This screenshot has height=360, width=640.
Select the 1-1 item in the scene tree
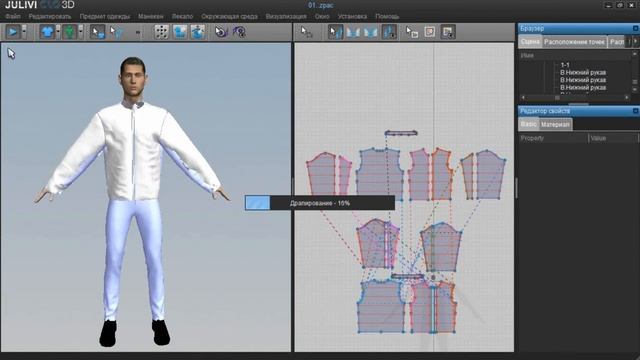(565, 65)
